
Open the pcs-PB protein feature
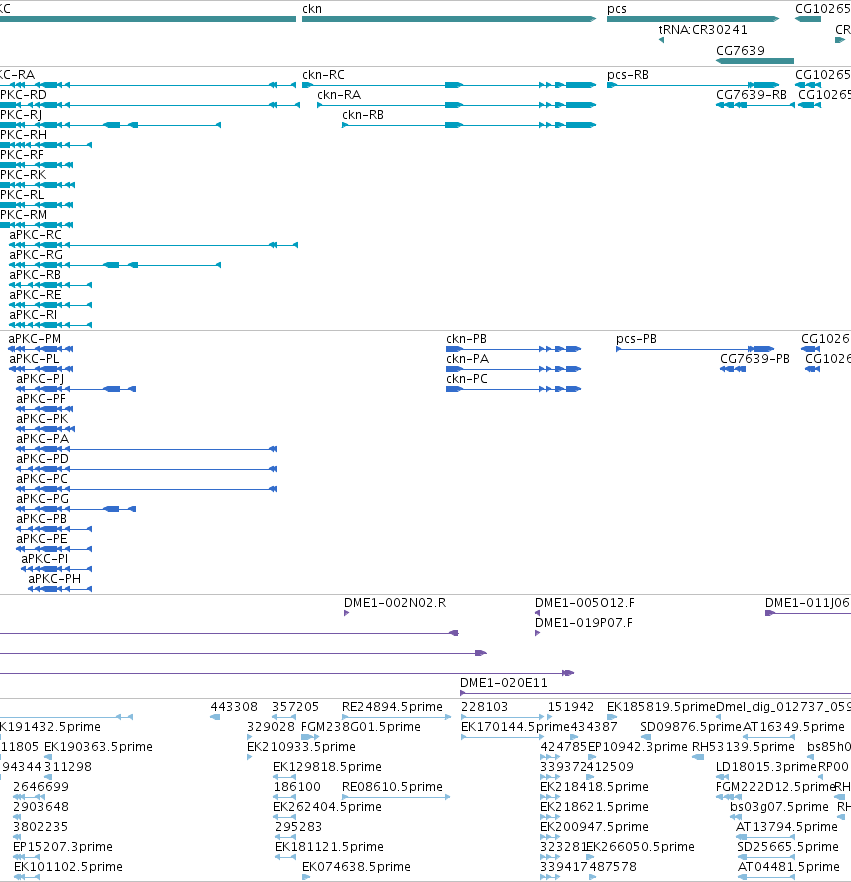[x=695, y=349]
